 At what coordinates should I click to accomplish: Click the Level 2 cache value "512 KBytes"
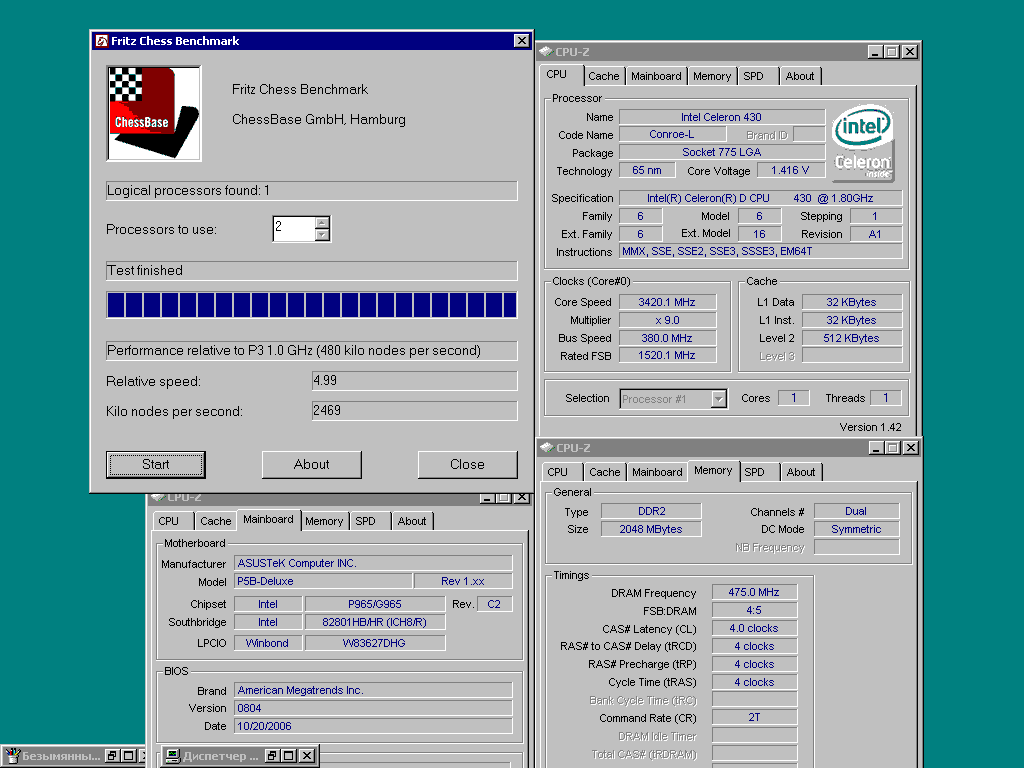[852, 338]
